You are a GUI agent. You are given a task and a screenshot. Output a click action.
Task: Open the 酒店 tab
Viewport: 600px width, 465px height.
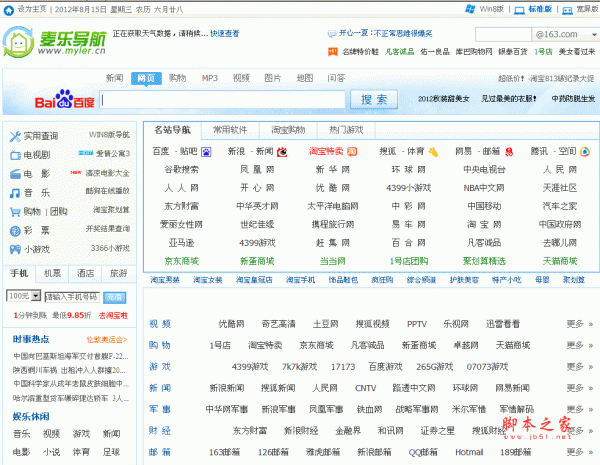tap(85, 273)
